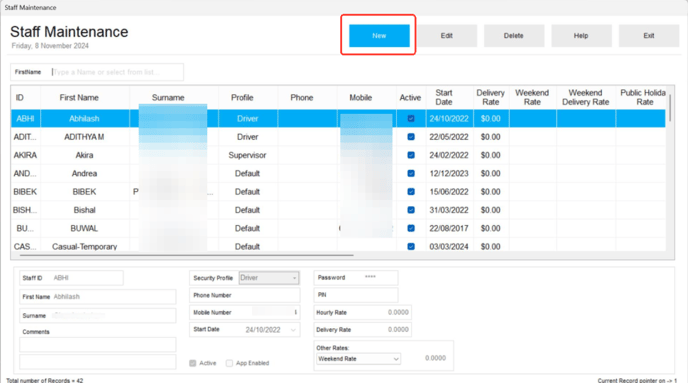
Task: Click the Password field
Action: pos(356,278)
